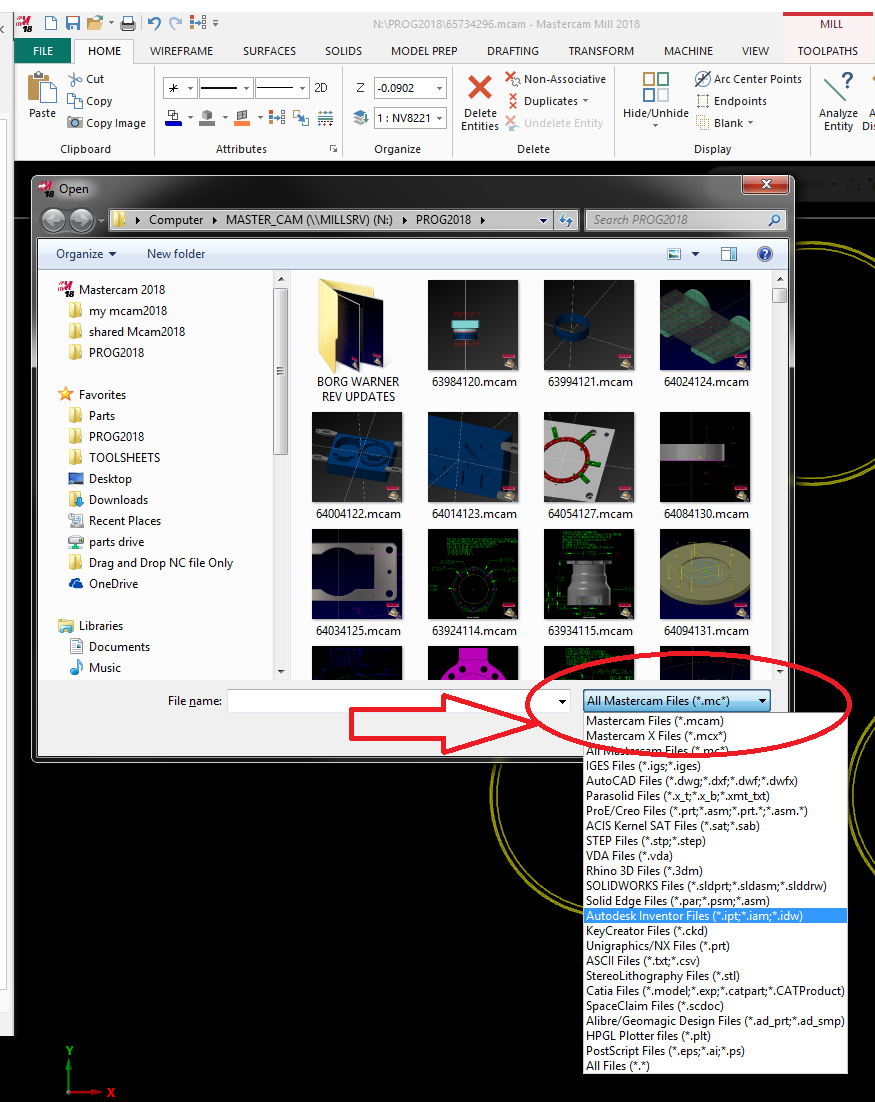Select the BORG WARNER REV UPDATES folder
This screenshot has height=1102, width=875.
[x=358, y=341]
